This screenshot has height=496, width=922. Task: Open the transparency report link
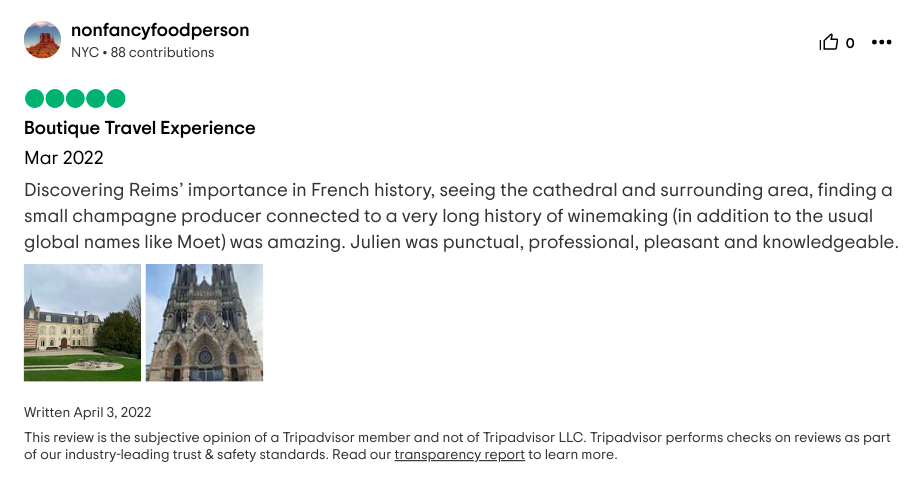[459, 455]
